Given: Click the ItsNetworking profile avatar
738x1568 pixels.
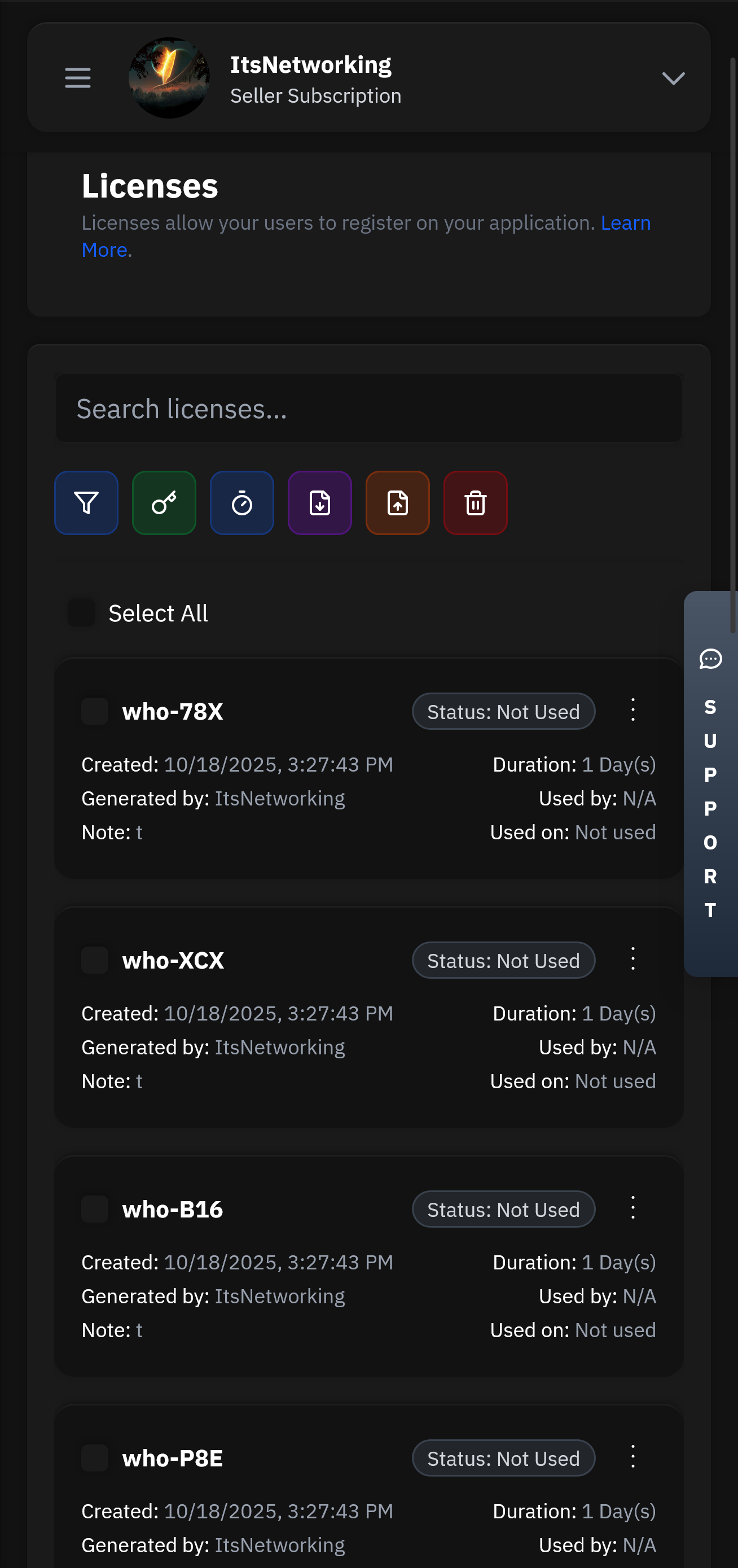Looking at the screenshot, I should pos(169,78).
